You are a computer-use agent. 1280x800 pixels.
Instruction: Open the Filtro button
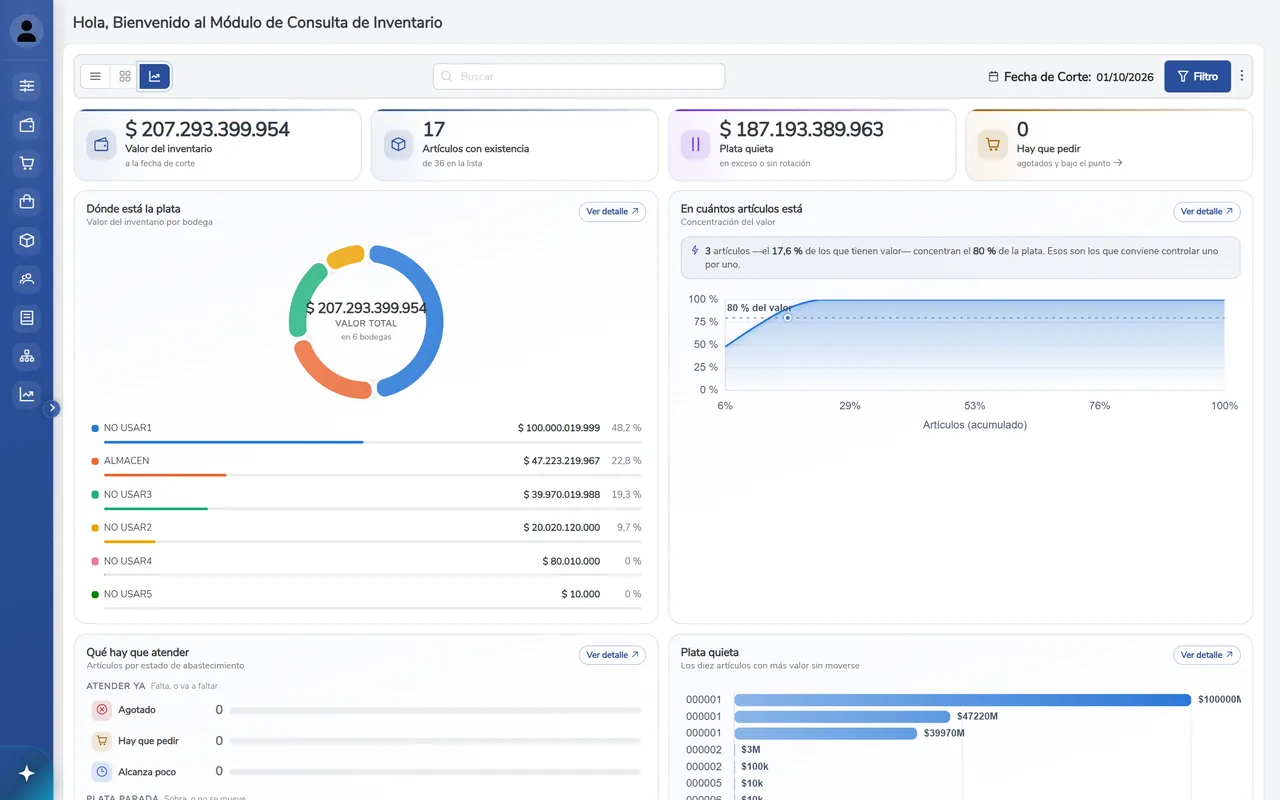pyautogui.click(x=1197, y=76)
